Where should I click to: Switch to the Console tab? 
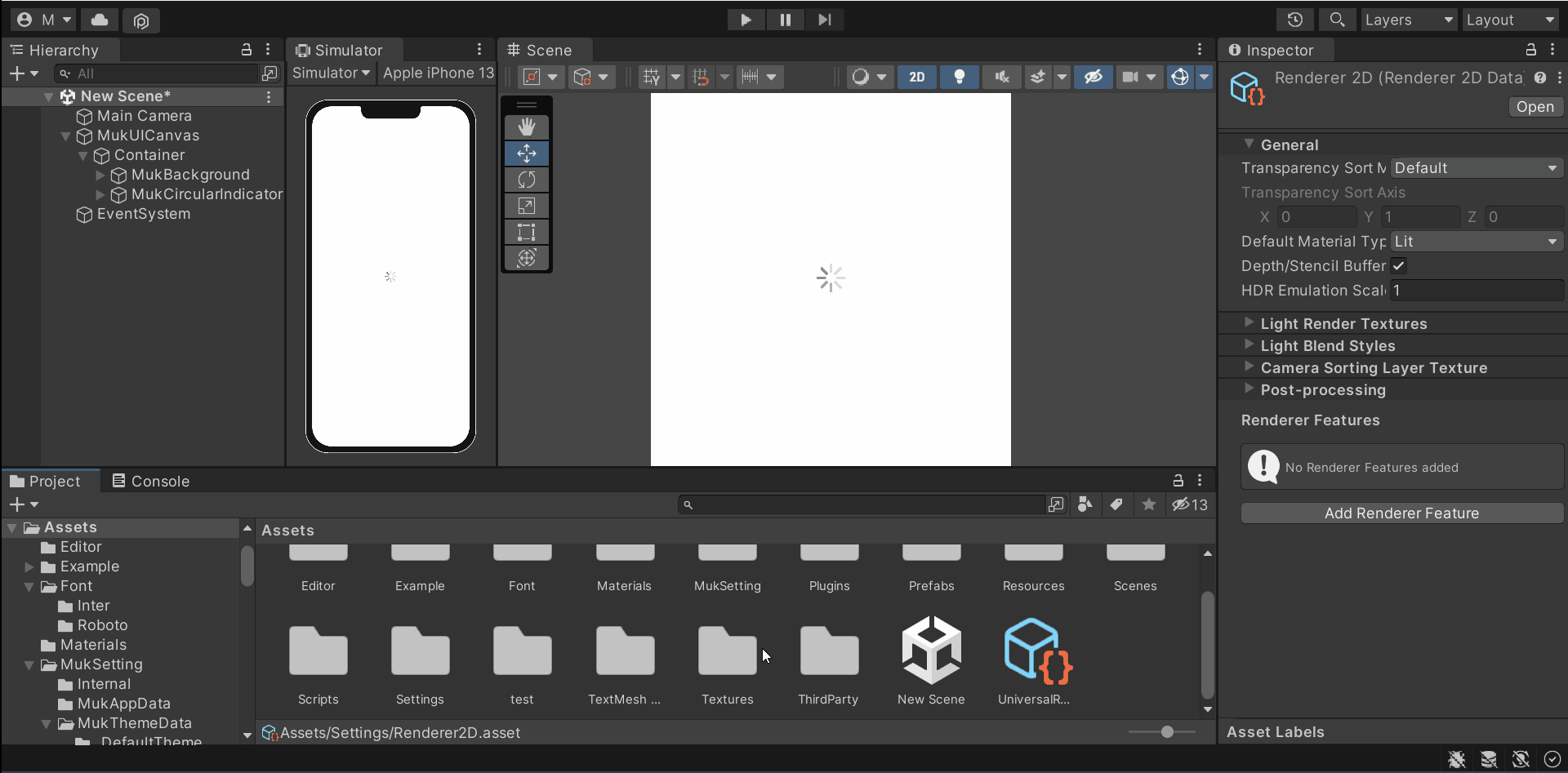tap(151, 481)
